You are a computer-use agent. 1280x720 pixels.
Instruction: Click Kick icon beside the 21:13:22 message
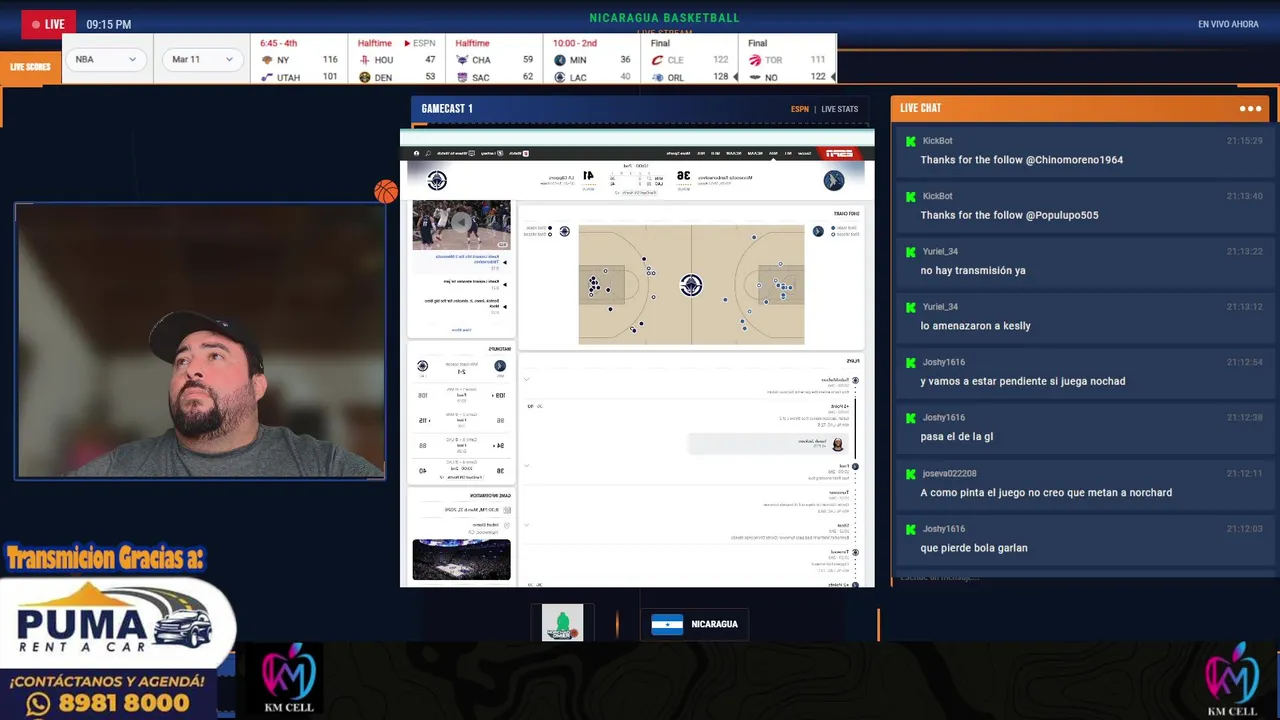(x=910, y=252)
